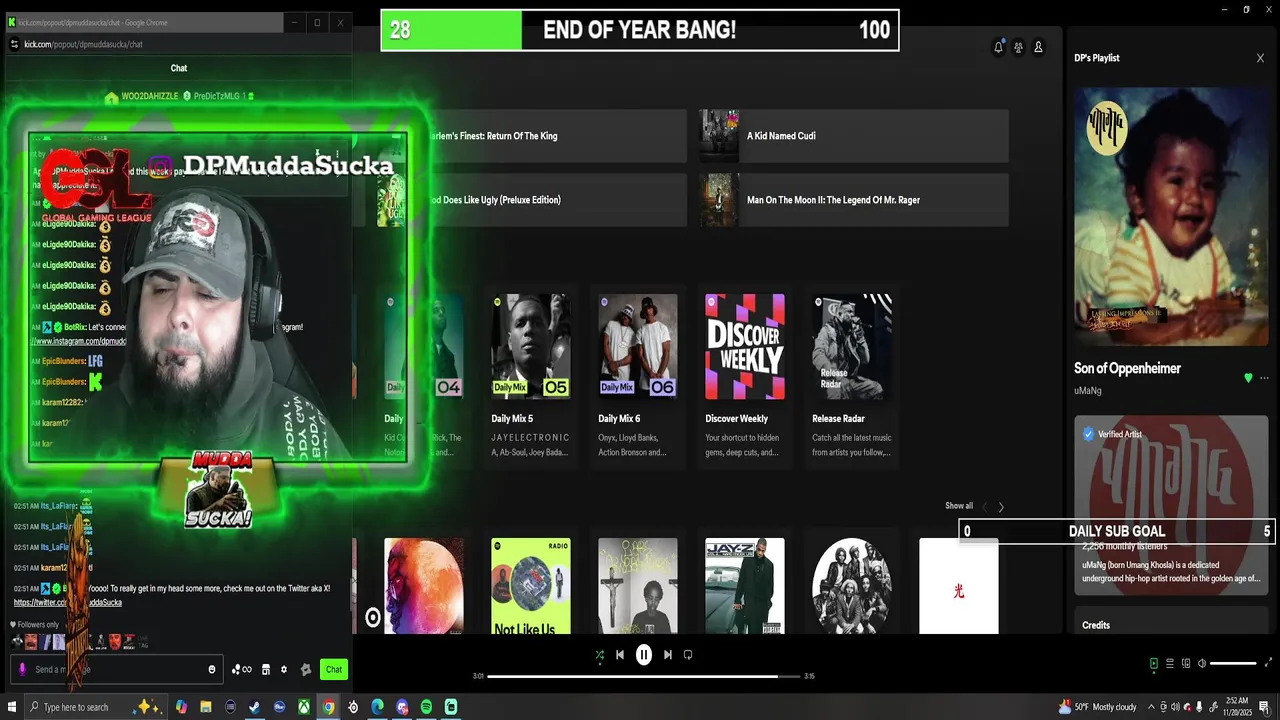Toggle Now Playing view button
This screenshot has width=1280, height=720.
[1154, 663]
